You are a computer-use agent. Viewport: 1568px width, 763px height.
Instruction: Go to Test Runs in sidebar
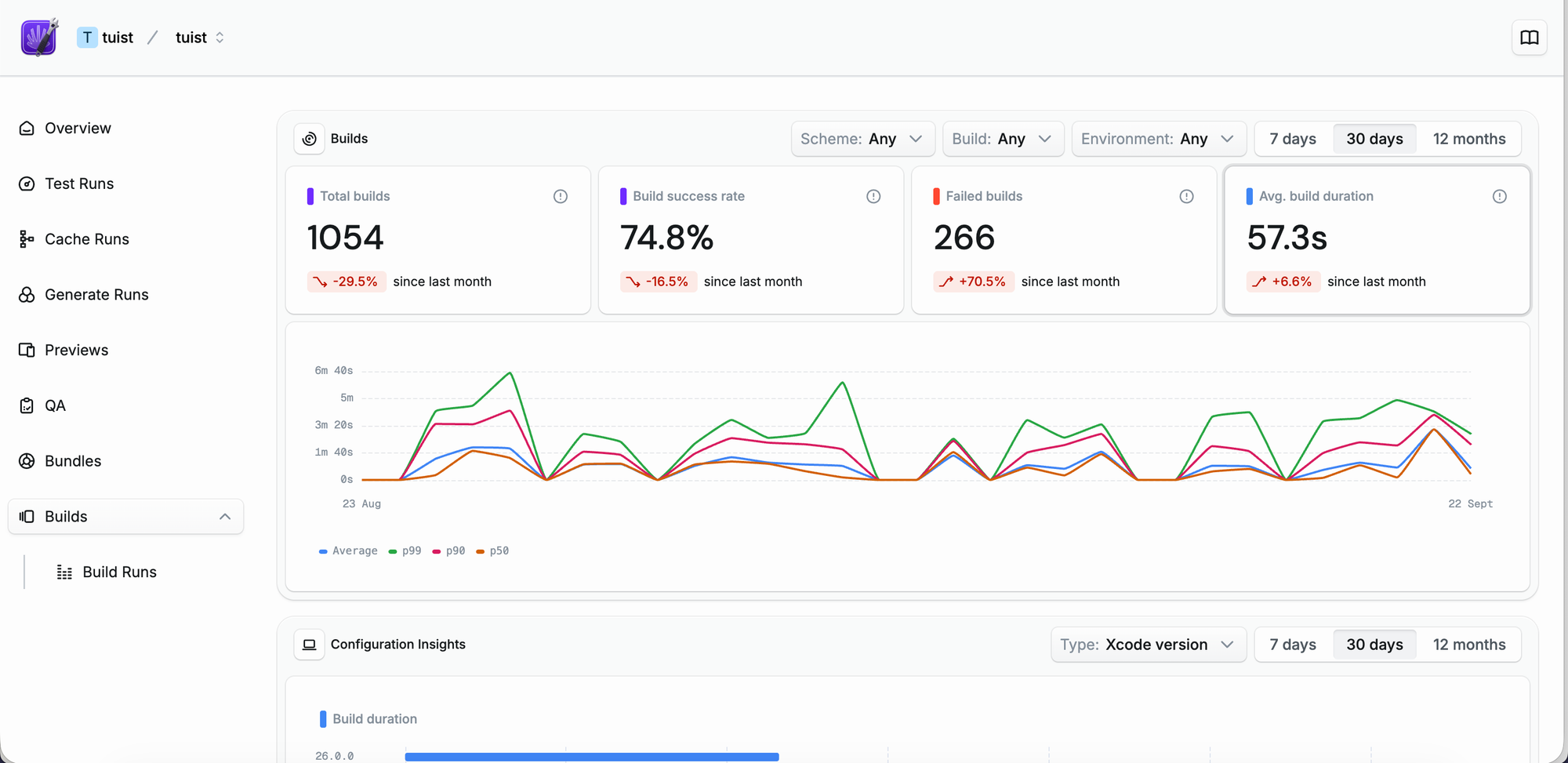tap(79, 183)
